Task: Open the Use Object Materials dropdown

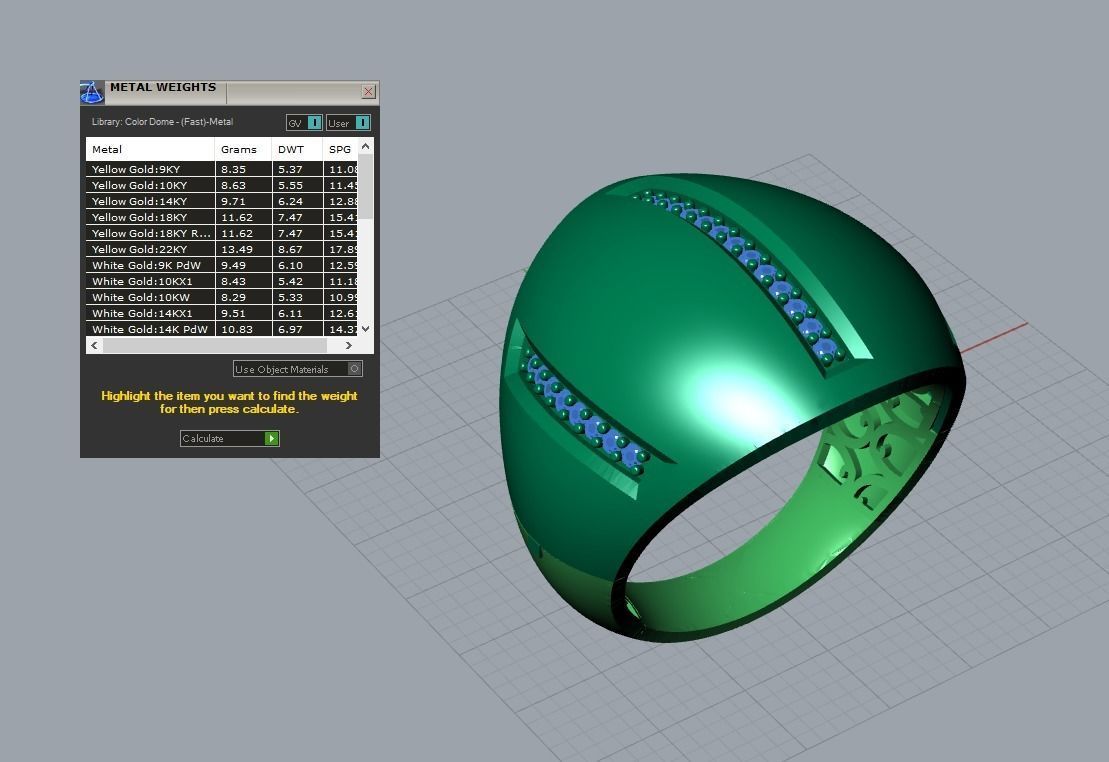Action: pos(298,369)
